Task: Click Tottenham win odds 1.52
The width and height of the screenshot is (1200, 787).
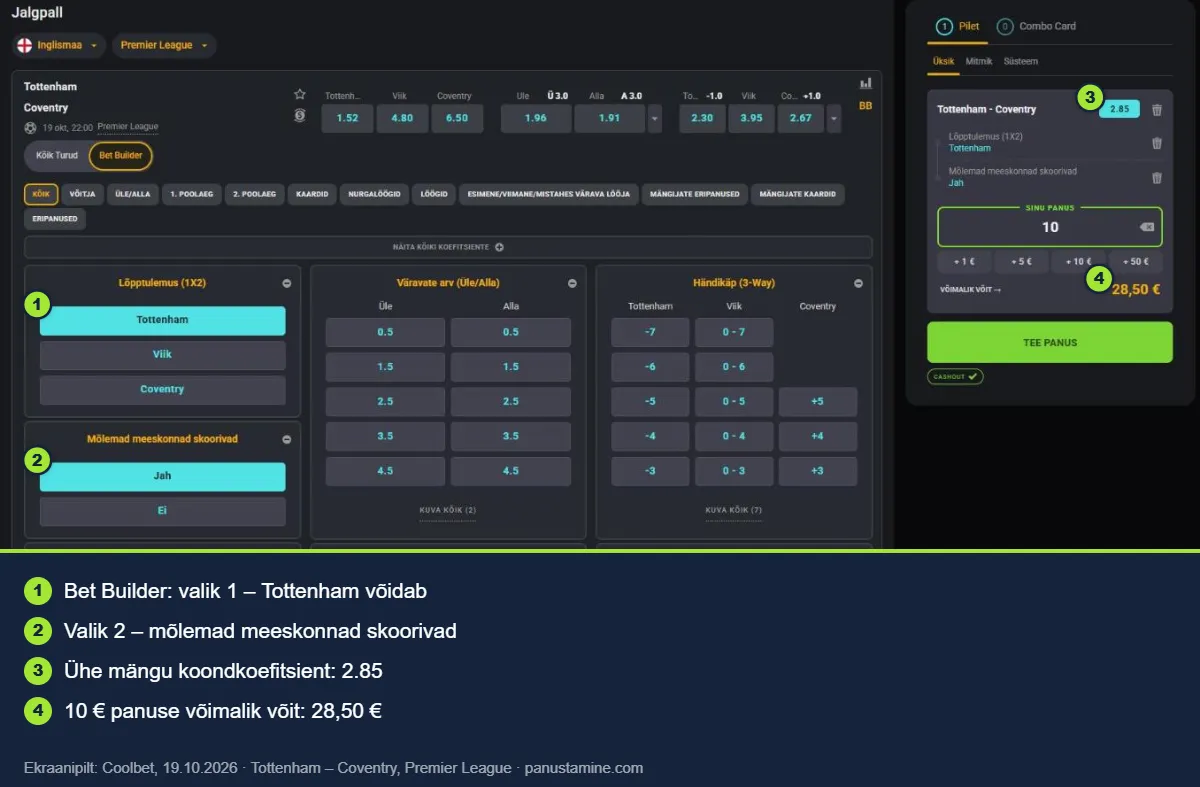Action: (x=347, y=119)
